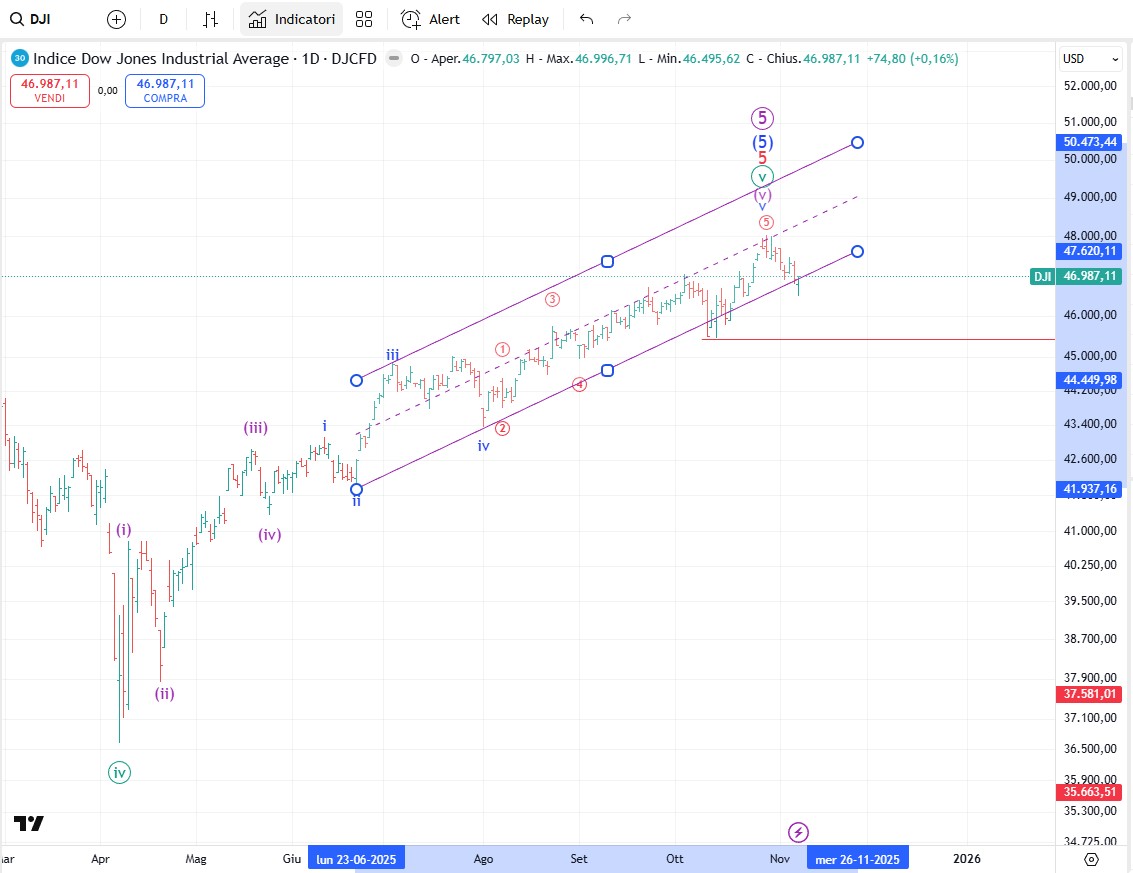Click the purple (iv) wave label

[x=270, y=535]
